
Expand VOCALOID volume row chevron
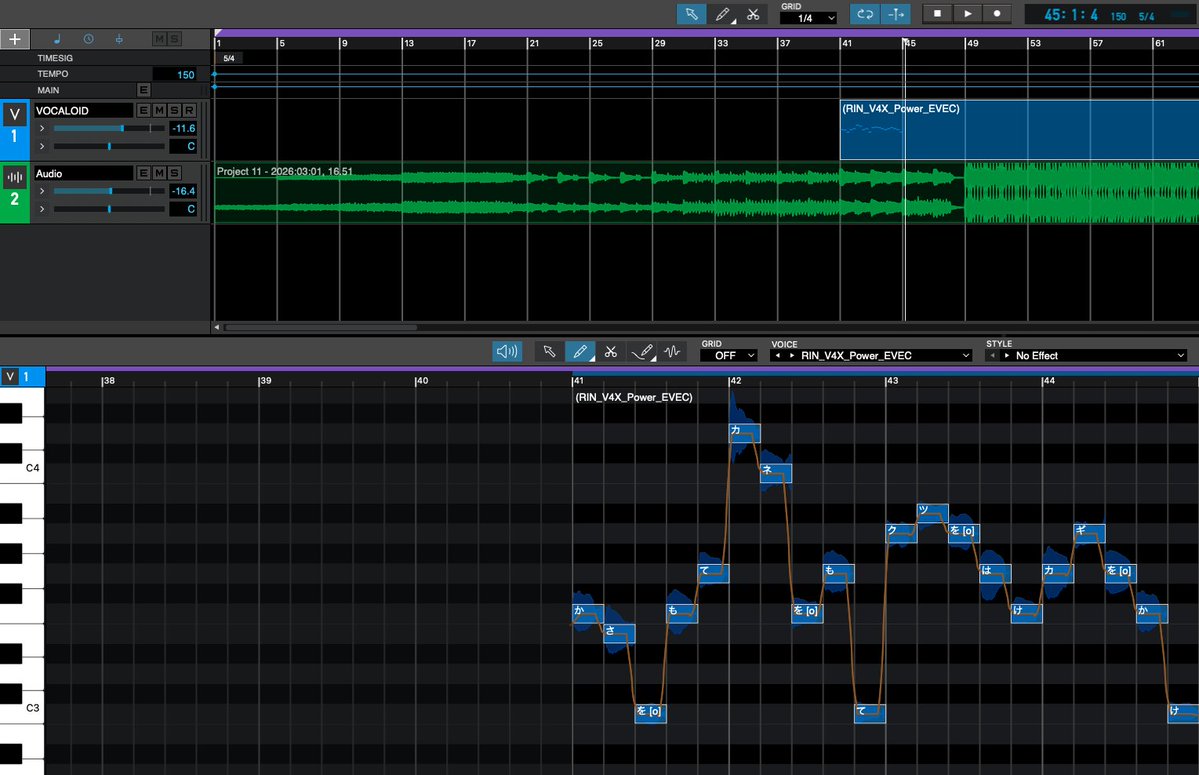[42, 128]
